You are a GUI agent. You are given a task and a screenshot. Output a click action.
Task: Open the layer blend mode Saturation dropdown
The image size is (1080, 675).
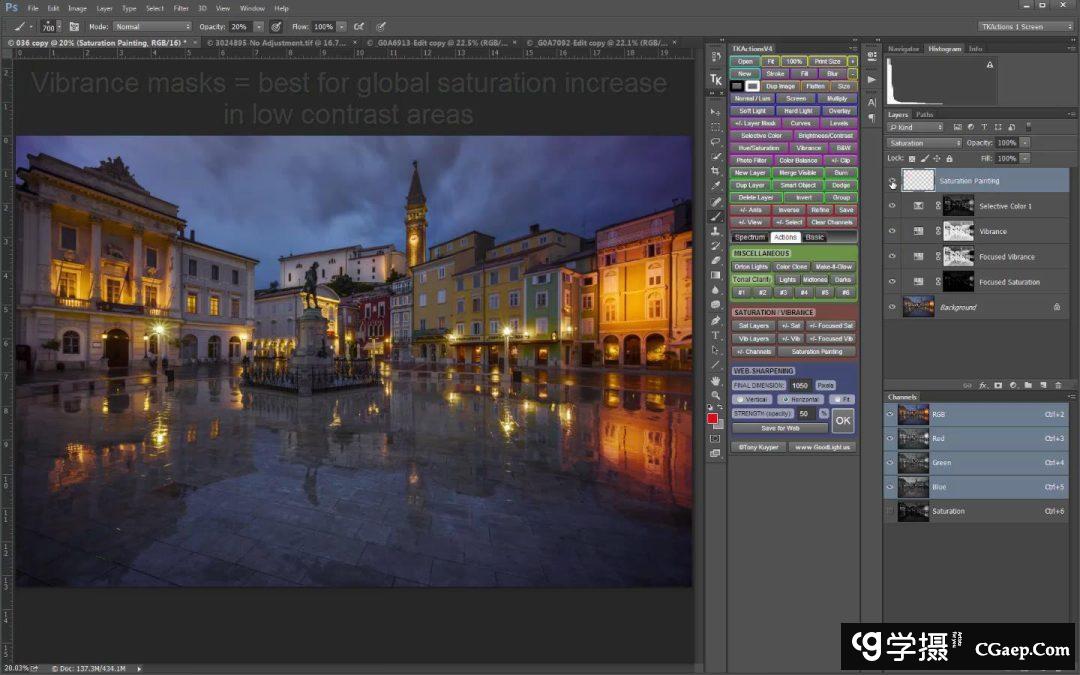(924, 143)
